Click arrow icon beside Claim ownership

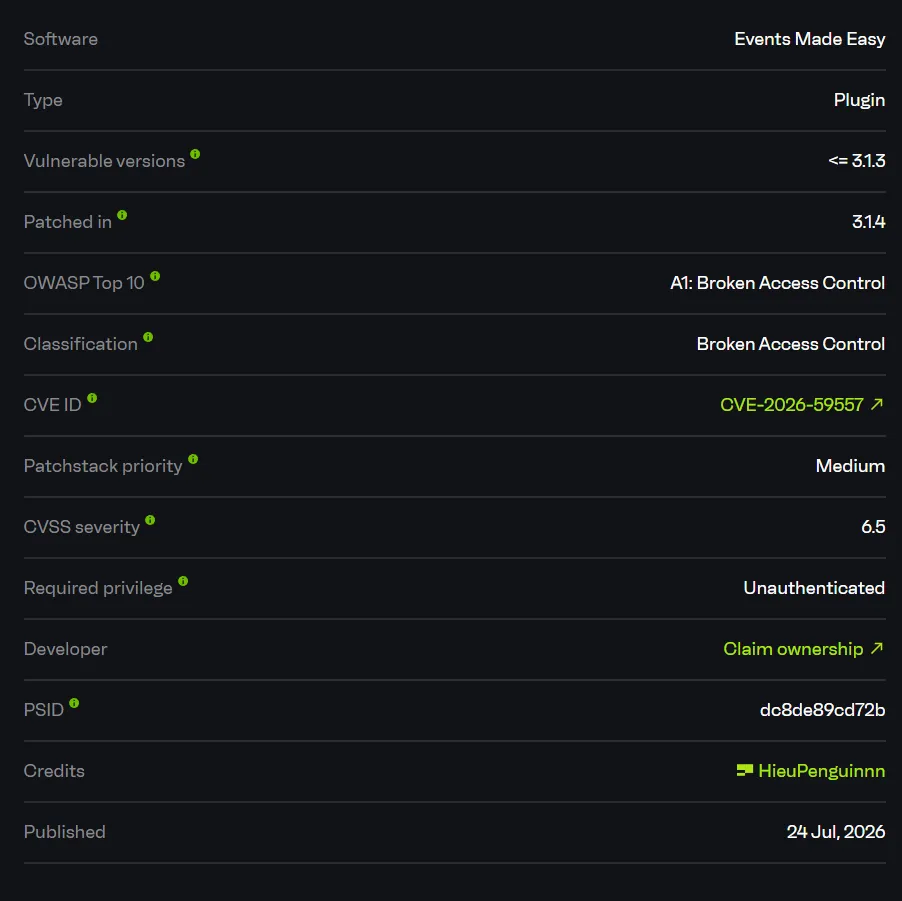tap(877, 648)
